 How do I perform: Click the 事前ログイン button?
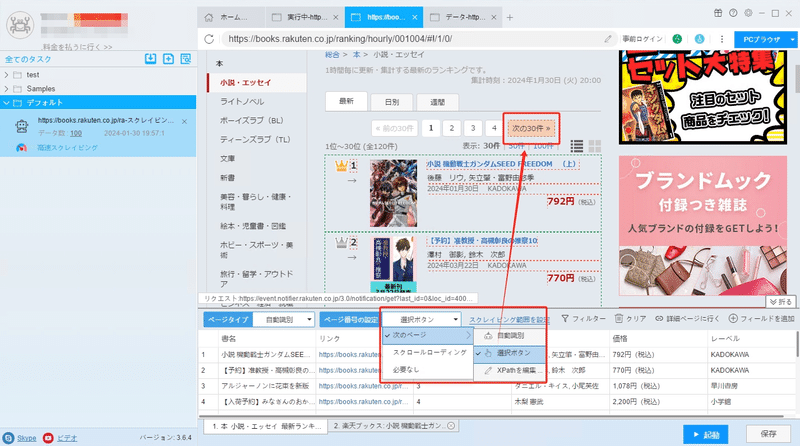point(642,39)
